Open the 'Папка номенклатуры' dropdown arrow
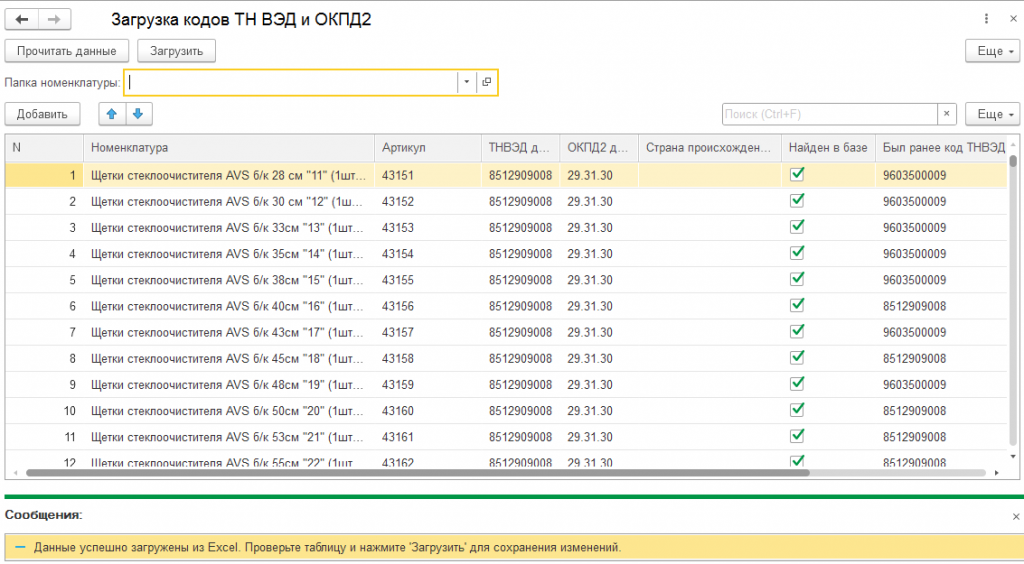The image size is (1024, 564). pyautogui.click(x=466, y=82)
